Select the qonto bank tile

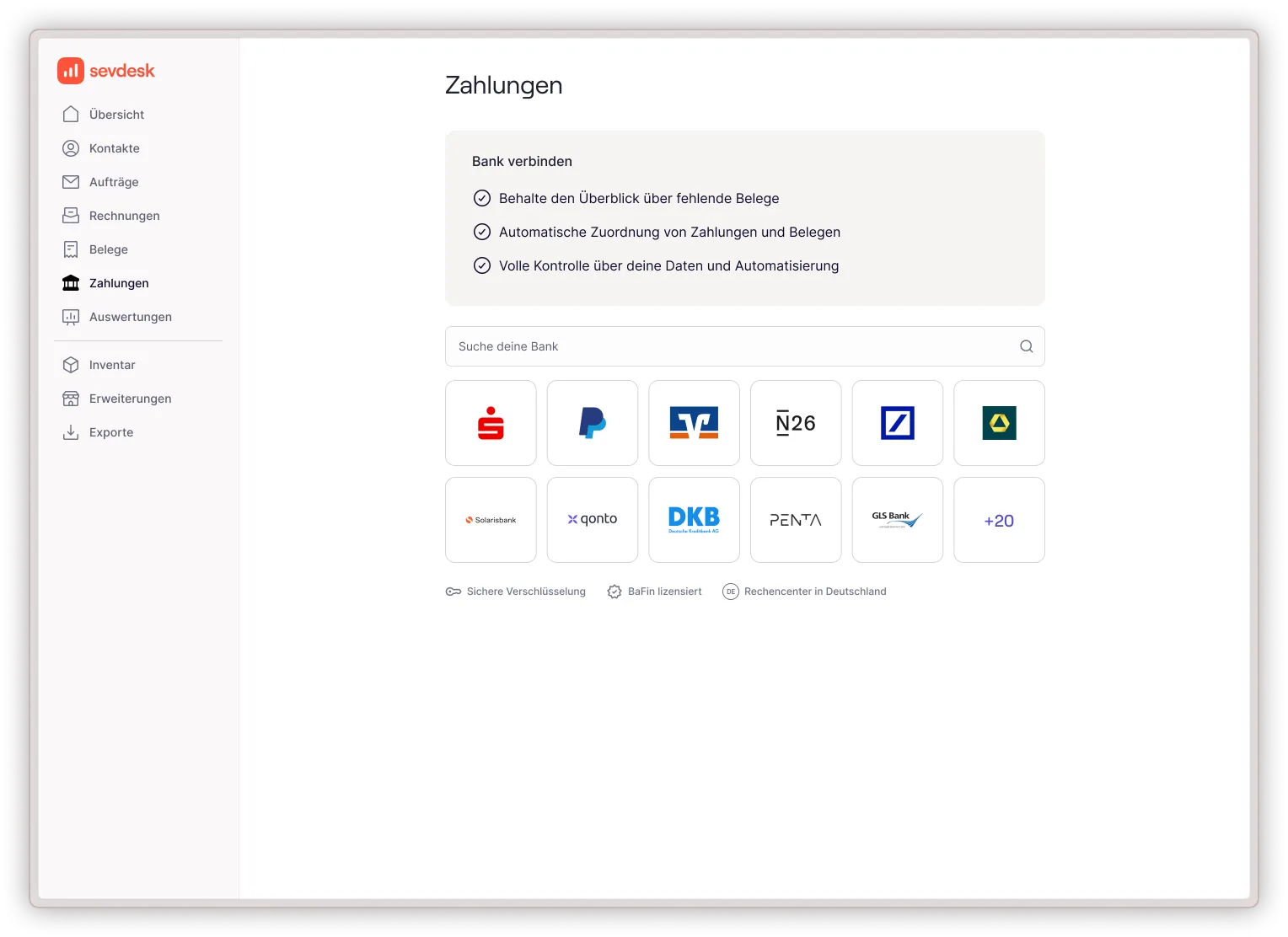pyautogui.click(x=593, y=520)
